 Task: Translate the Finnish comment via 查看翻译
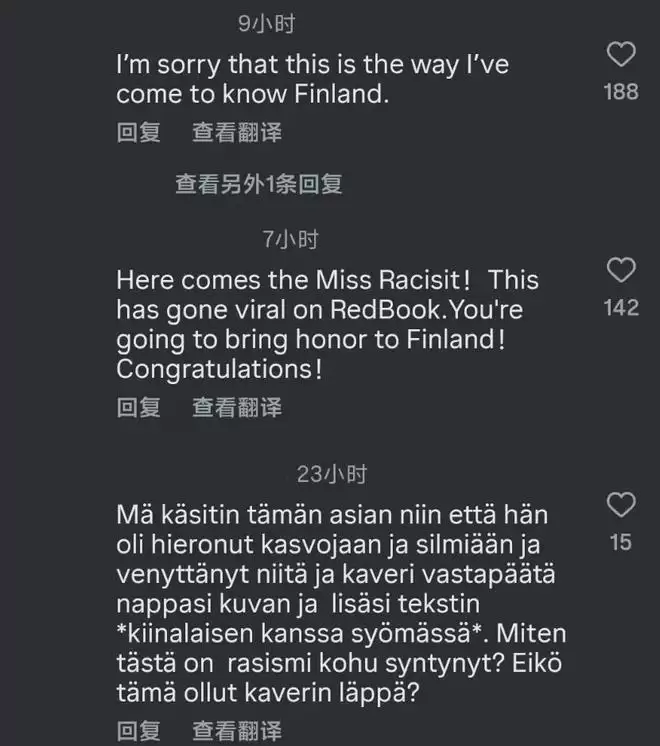pyautogui.click(x=237, y=730)
